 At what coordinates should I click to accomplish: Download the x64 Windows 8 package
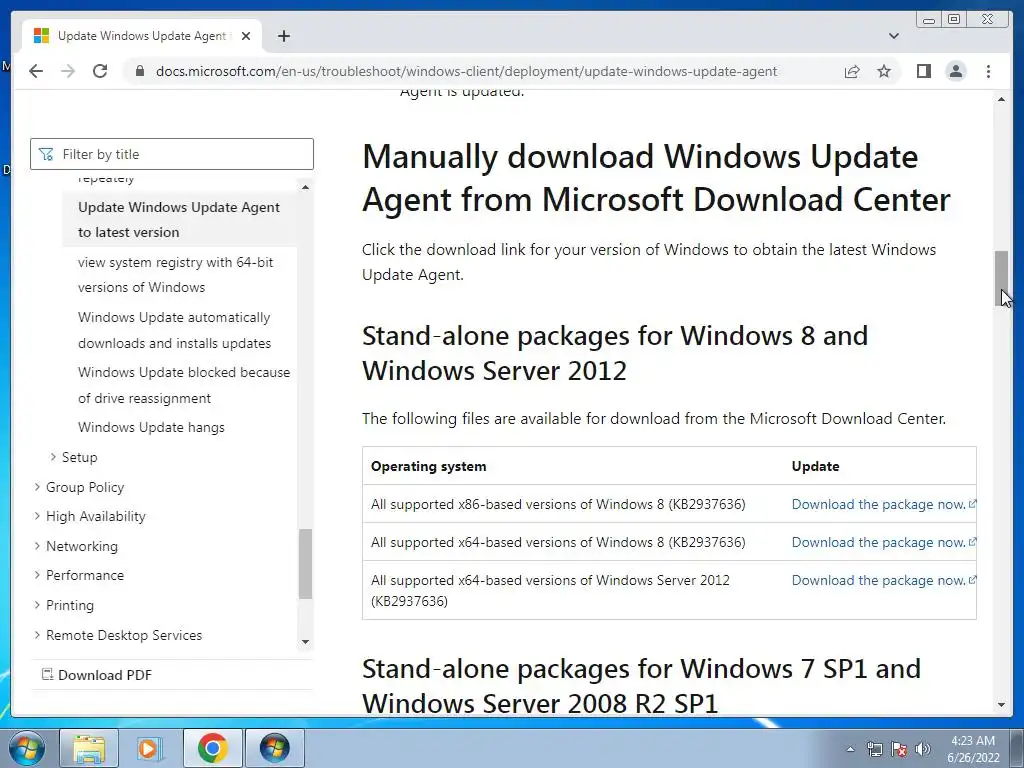[x=884, y=542]
